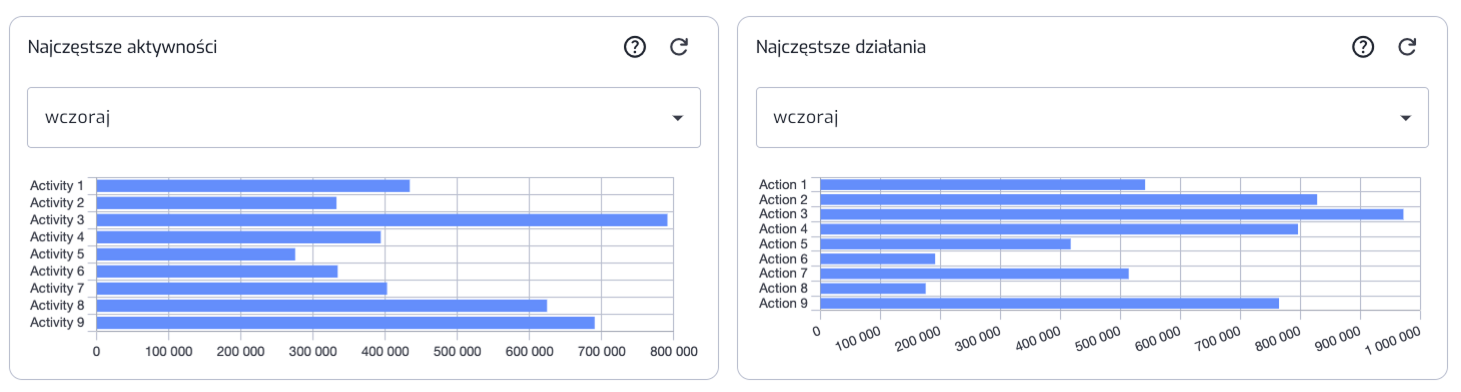Click the dropdown arrow in actions panel
The height and width of the screenshot is (392, 1461).
[x=1406, y=118]
